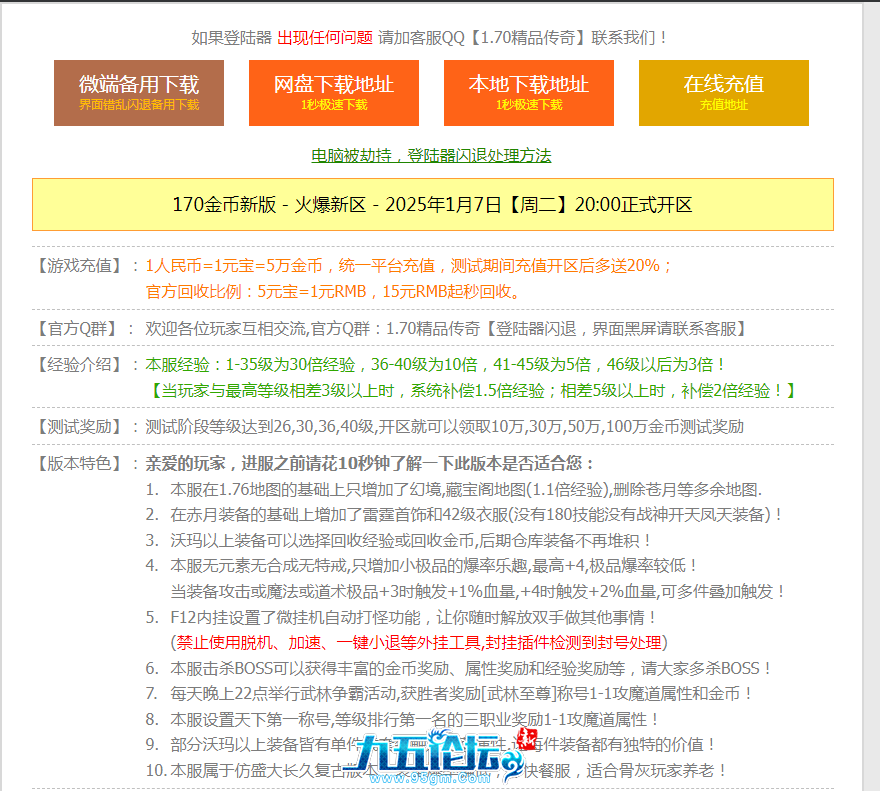Open the 在线充值 recharge button

pyautogui.click(x=723, y=93)
